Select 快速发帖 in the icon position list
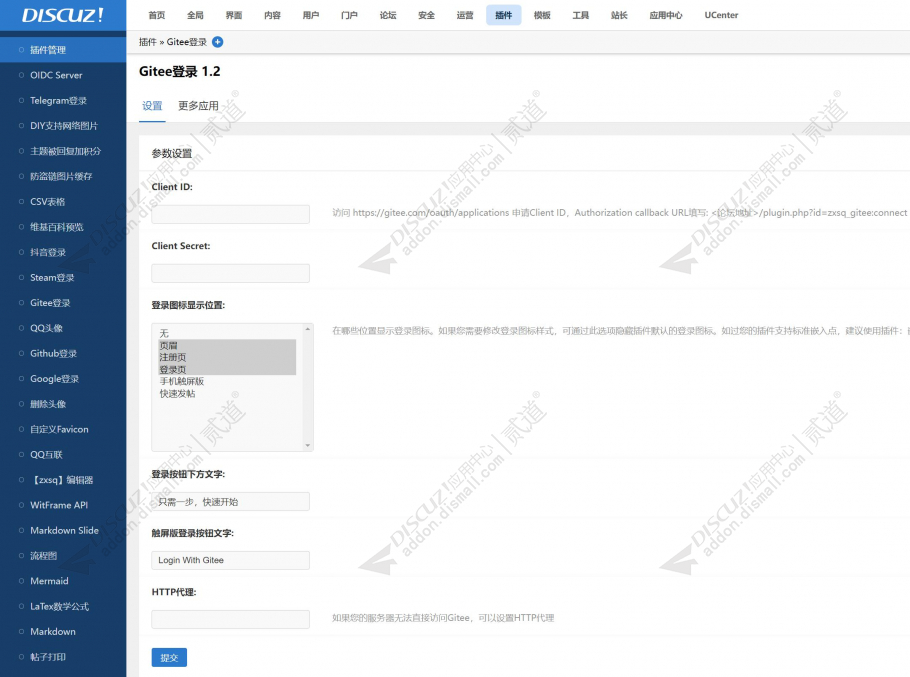This screenshot has height=677, width=910. (228, 393)
